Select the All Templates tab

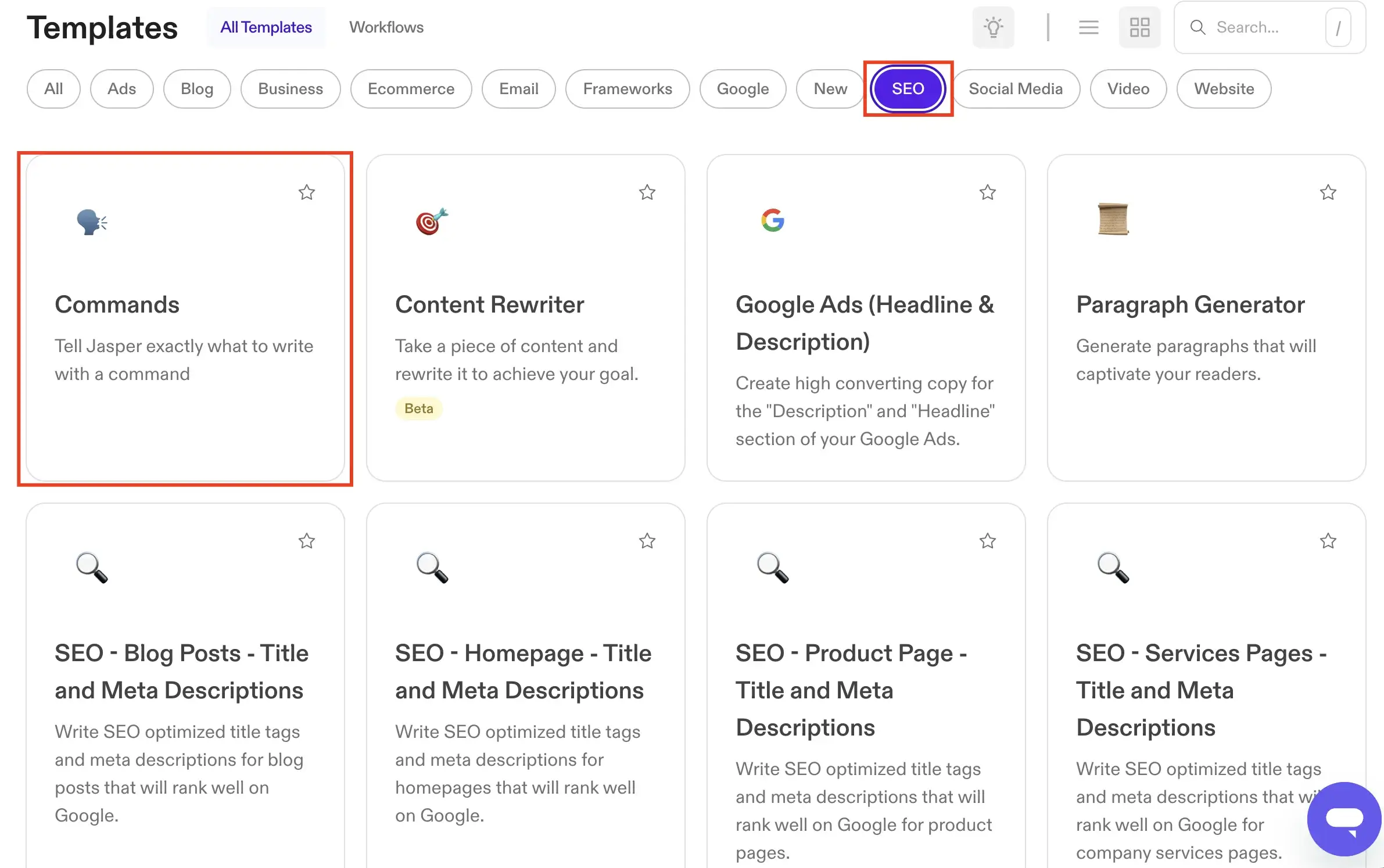tap(265, 27)
